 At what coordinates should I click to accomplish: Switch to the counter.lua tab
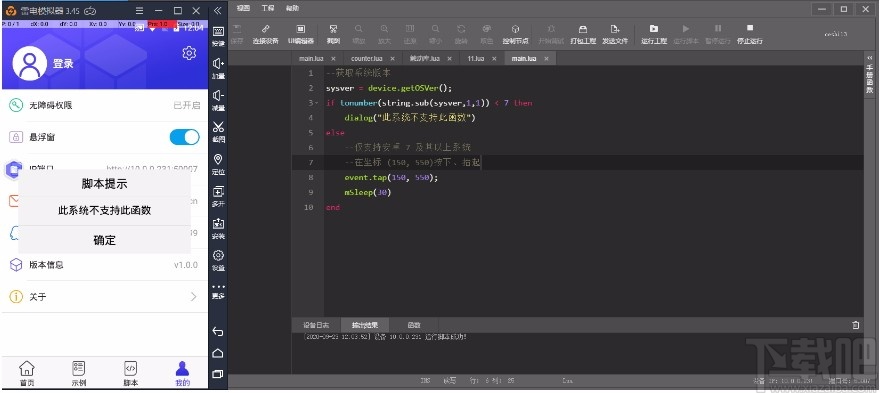tap(366, 58)
